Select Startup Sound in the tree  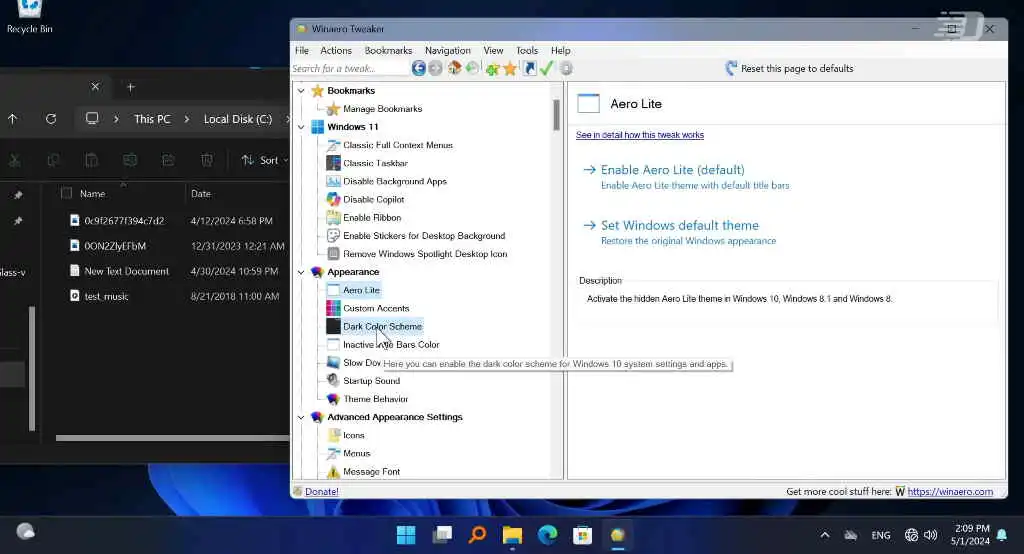point(372,381)
